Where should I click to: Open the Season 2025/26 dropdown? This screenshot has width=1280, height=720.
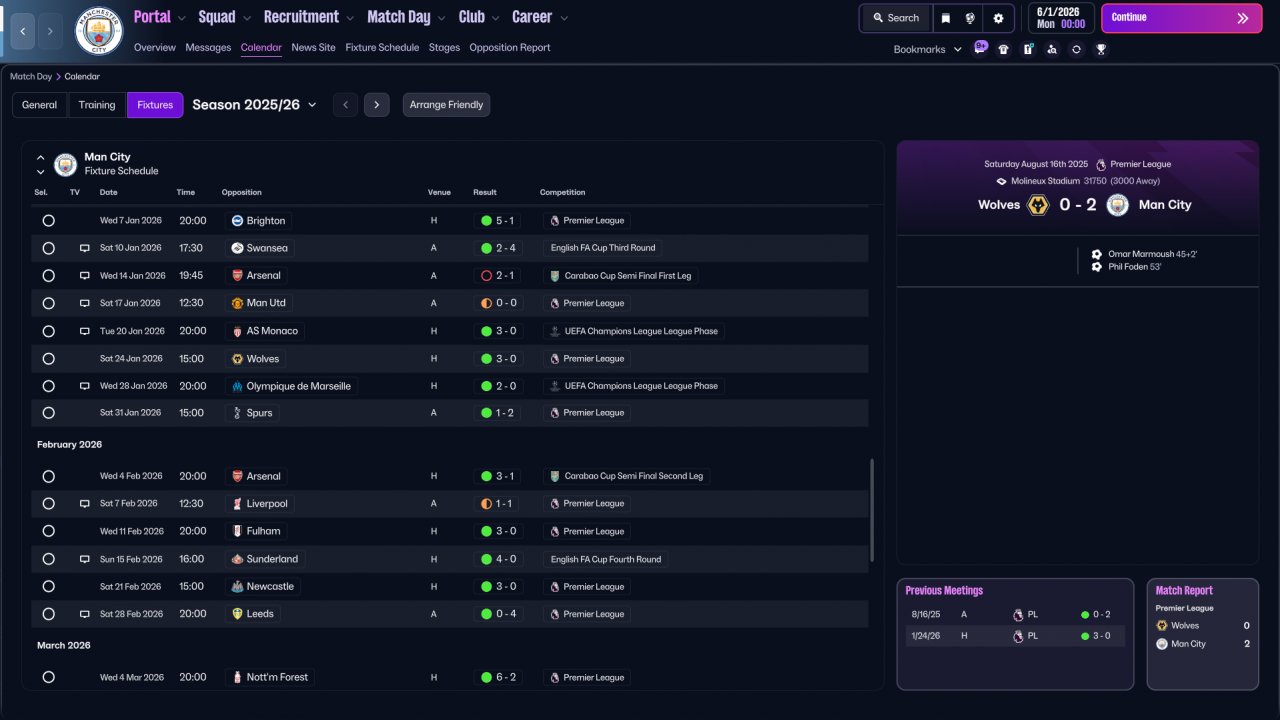[x=255, y=105]
